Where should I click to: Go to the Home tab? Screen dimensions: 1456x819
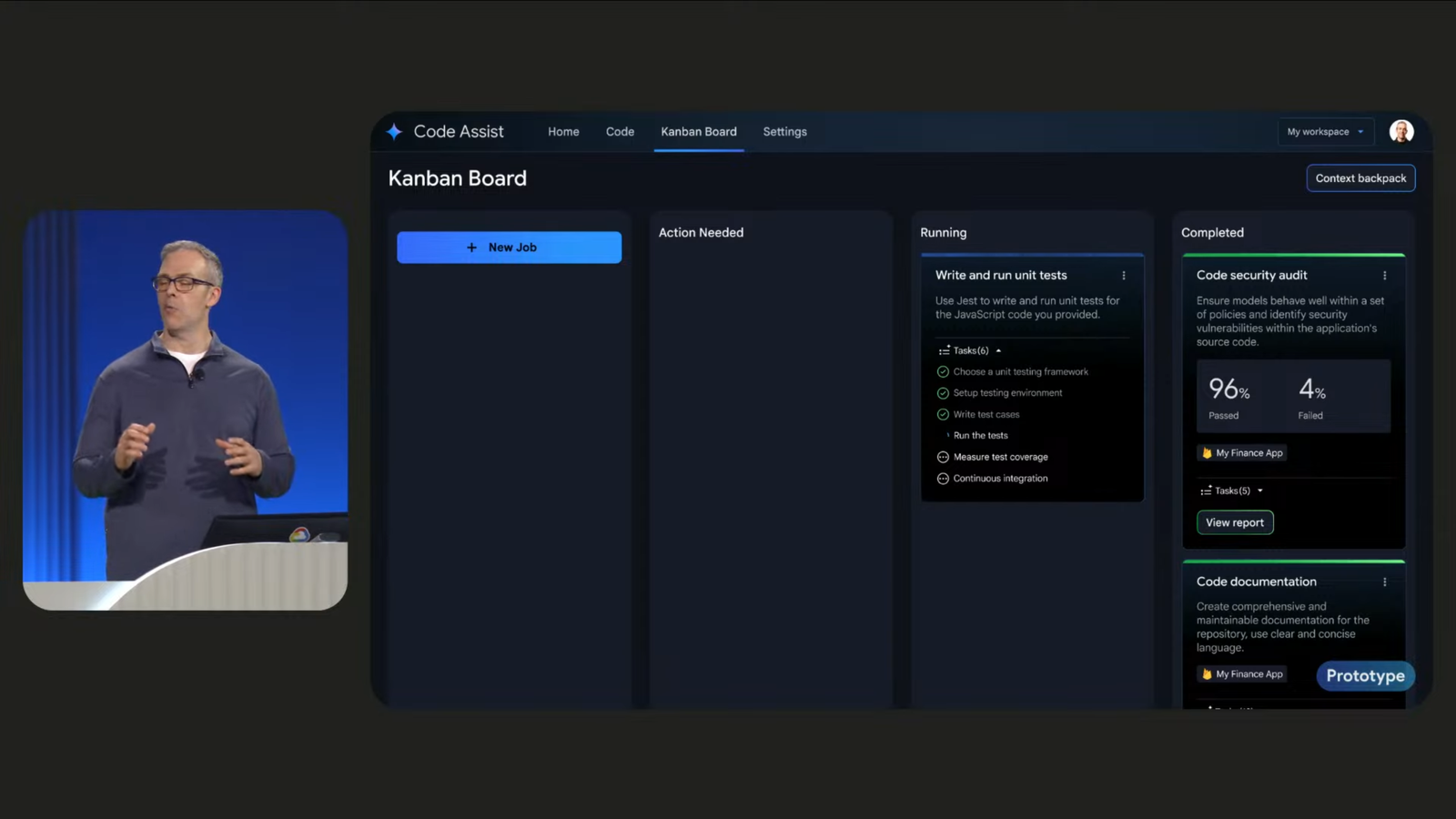tap(563, 132)
